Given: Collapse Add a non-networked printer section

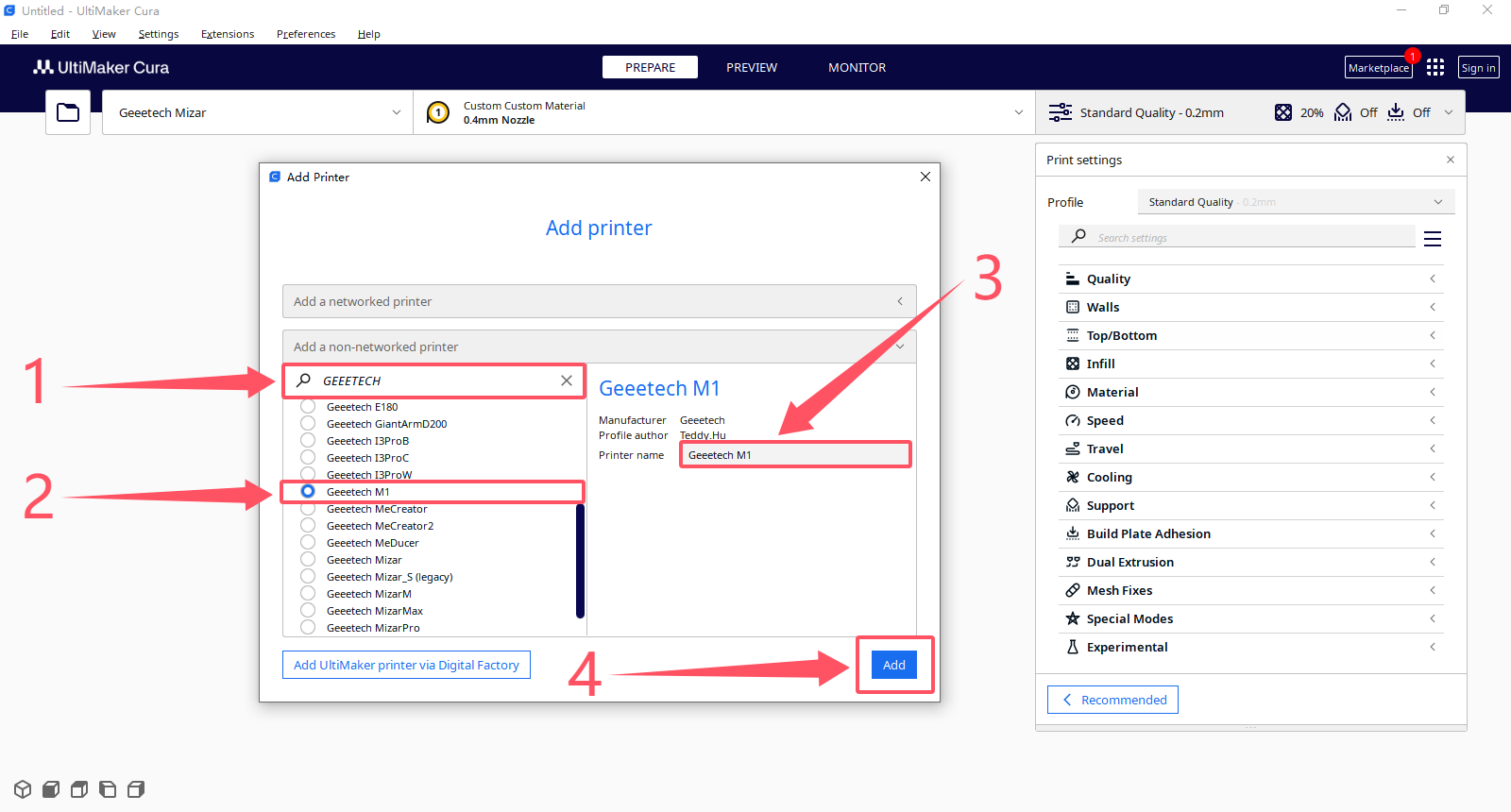Looking at the screenshot, I should point(599,347).
